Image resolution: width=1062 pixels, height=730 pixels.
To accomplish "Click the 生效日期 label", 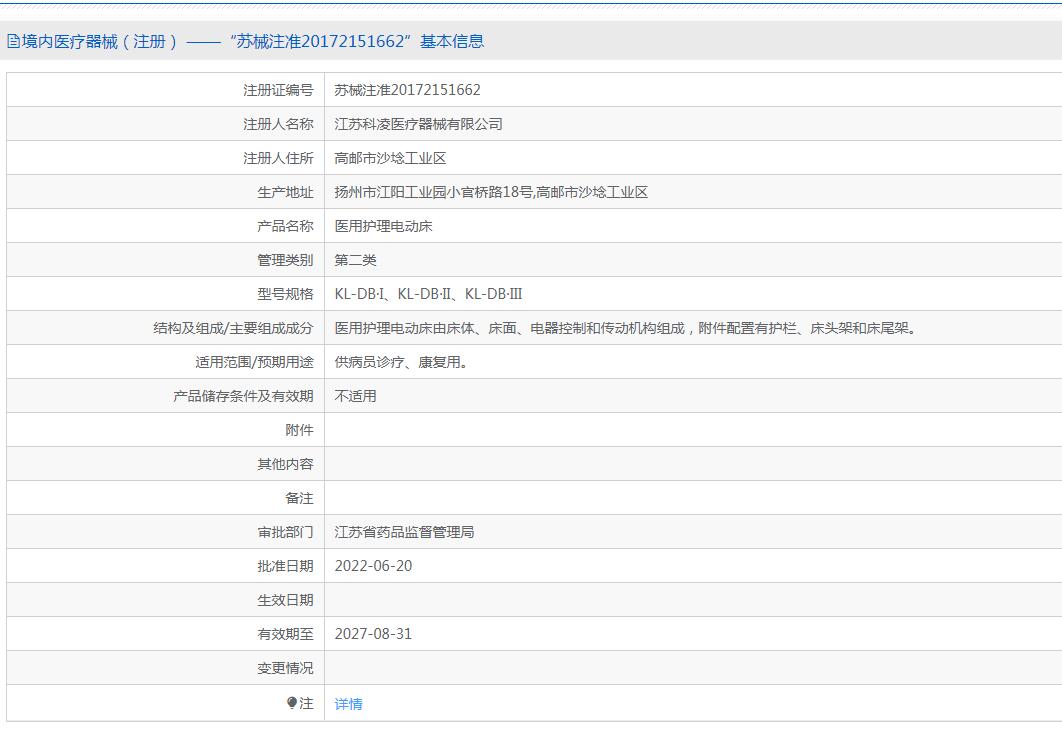I will (285, 600).
